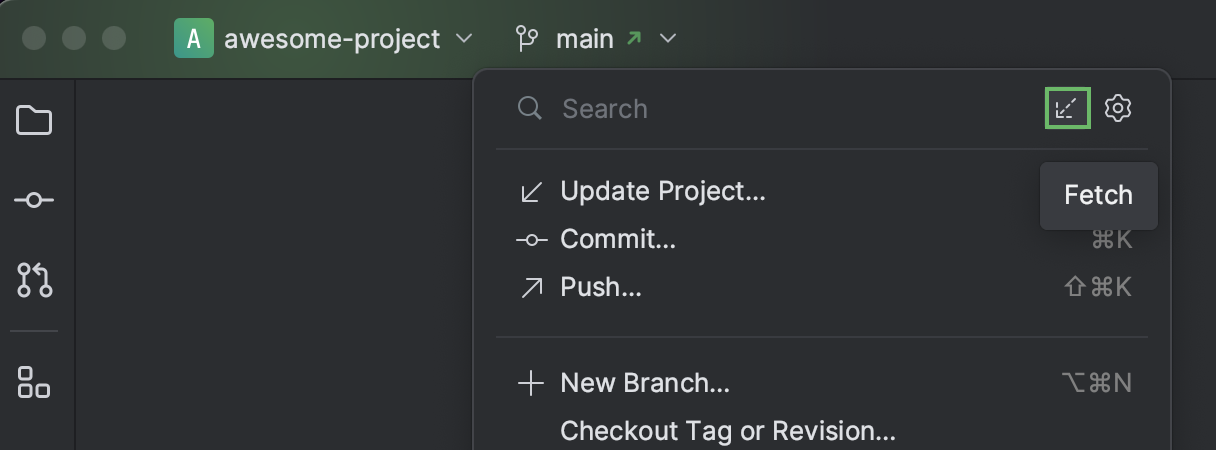Show more tool windows from sidebar icon

pyautogui.click(x=34, y=381)
